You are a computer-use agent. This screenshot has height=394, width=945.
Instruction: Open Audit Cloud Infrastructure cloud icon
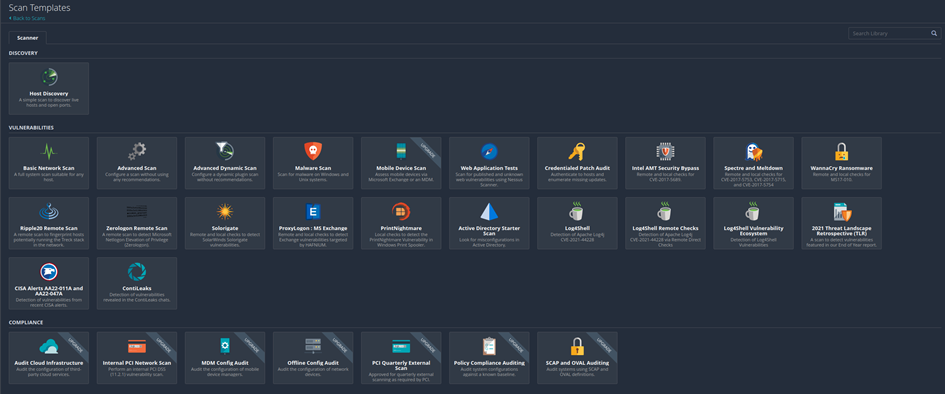coord(49,346)
